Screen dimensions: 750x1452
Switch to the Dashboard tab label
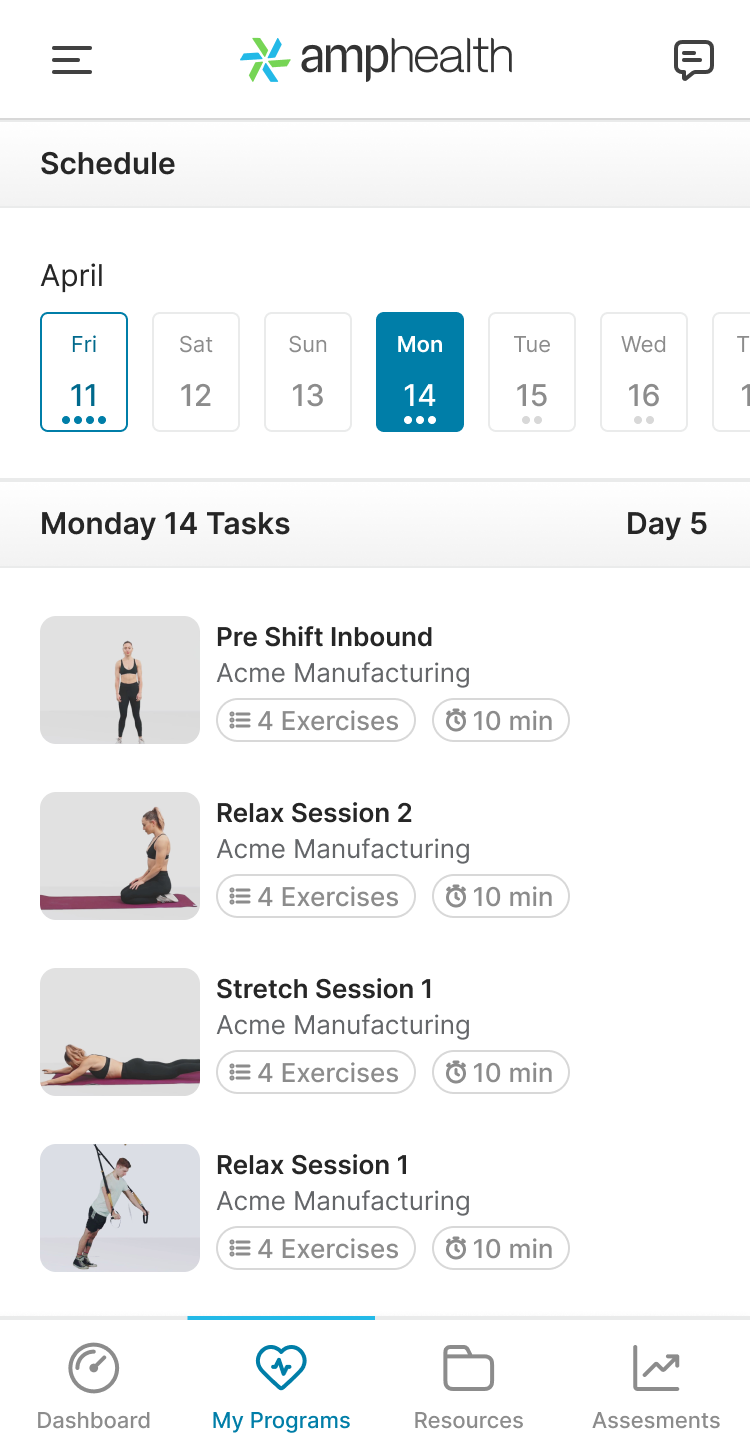tap(94, 1420)
